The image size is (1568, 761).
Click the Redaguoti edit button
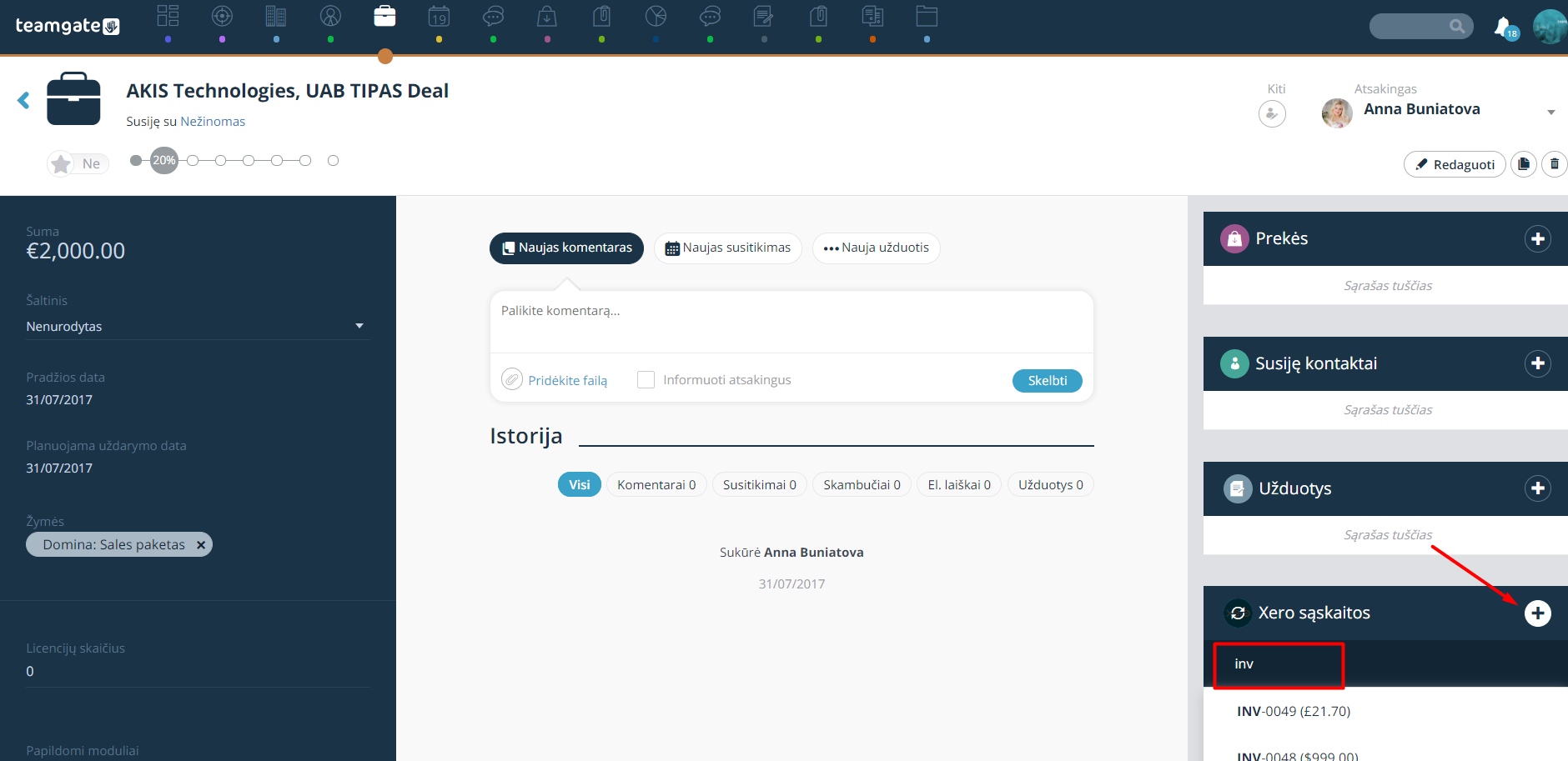click(1455, 164)
